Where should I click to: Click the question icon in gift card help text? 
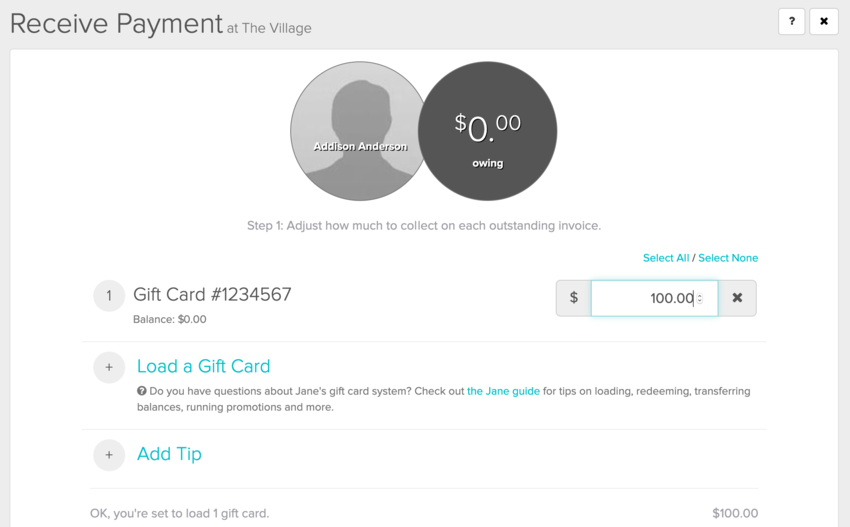coord(142,391)
